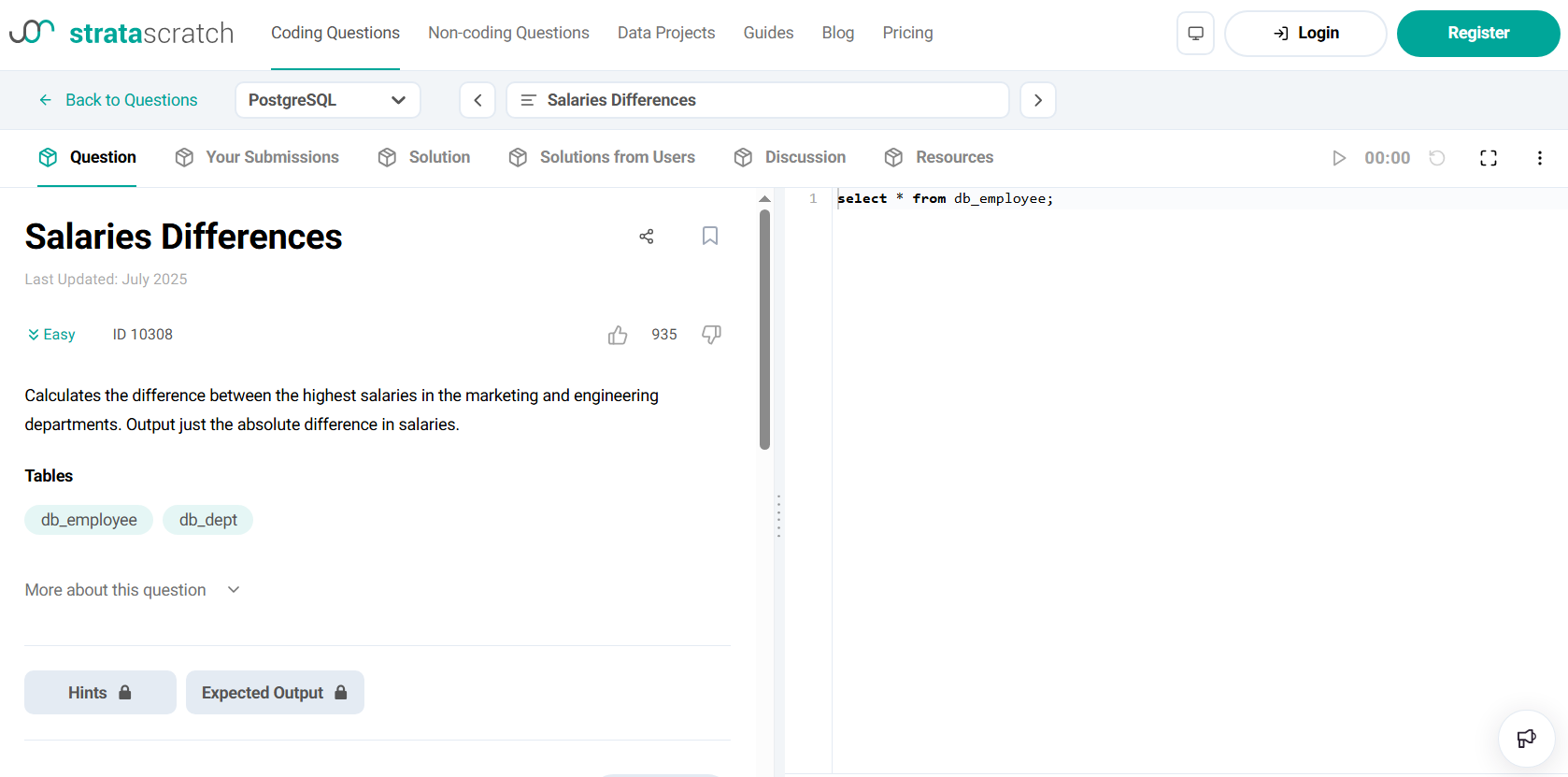Viewport: 1568px width, 777px height.
Task: Downvote the question with thumbs down
Action: click(711, 335)
